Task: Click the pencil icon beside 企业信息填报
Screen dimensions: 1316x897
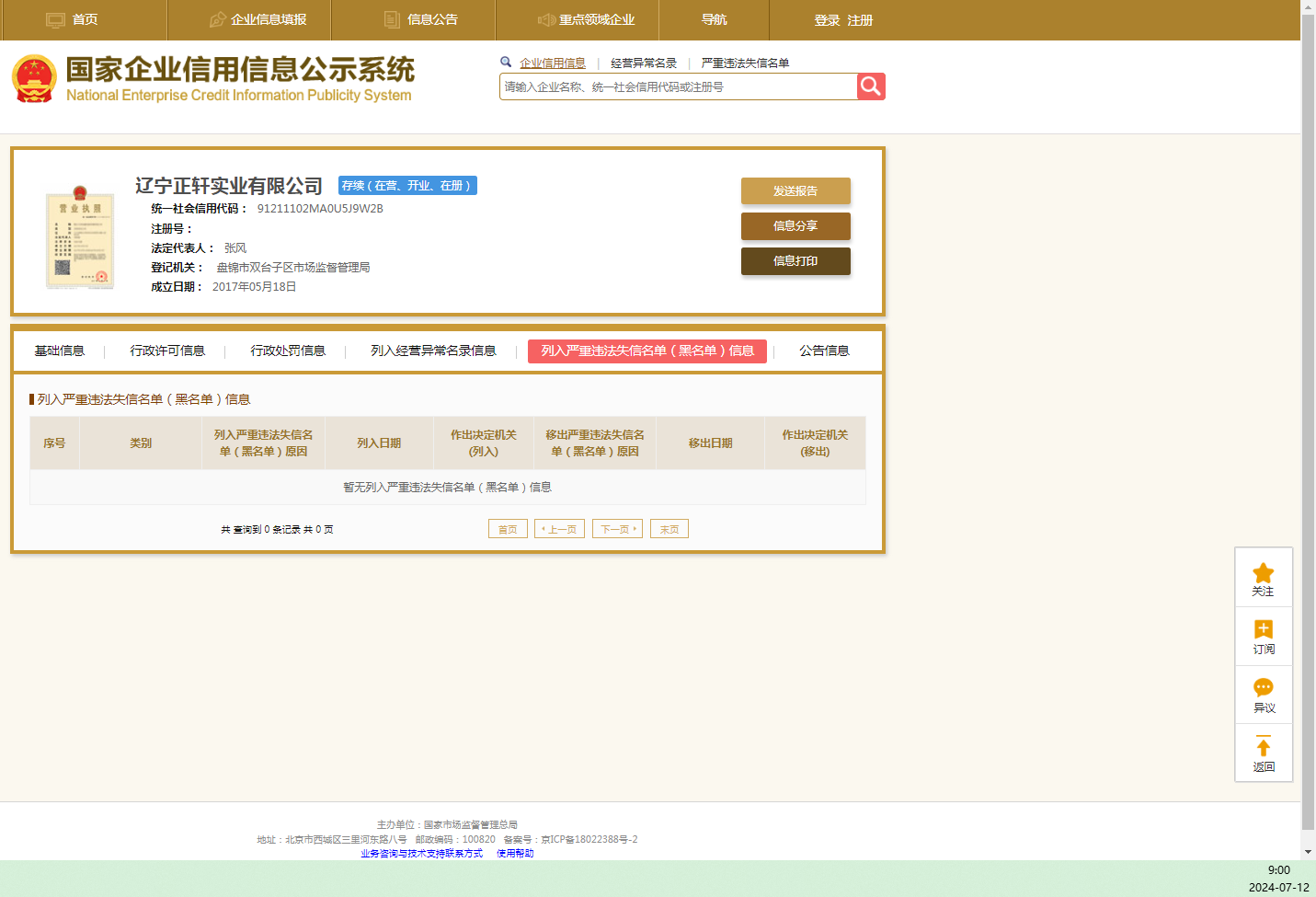Action: click(x=218, y=19)
